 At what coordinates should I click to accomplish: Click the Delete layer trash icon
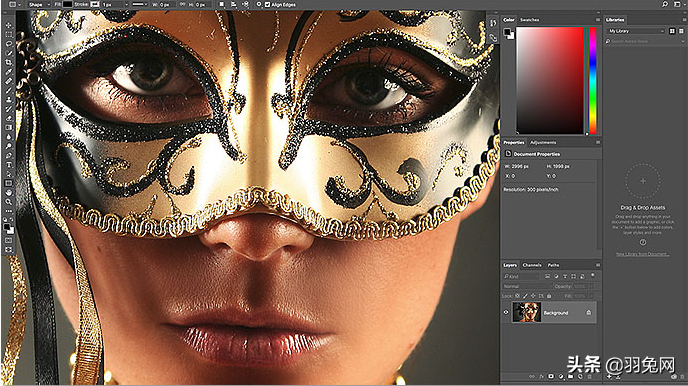point(590,376)
